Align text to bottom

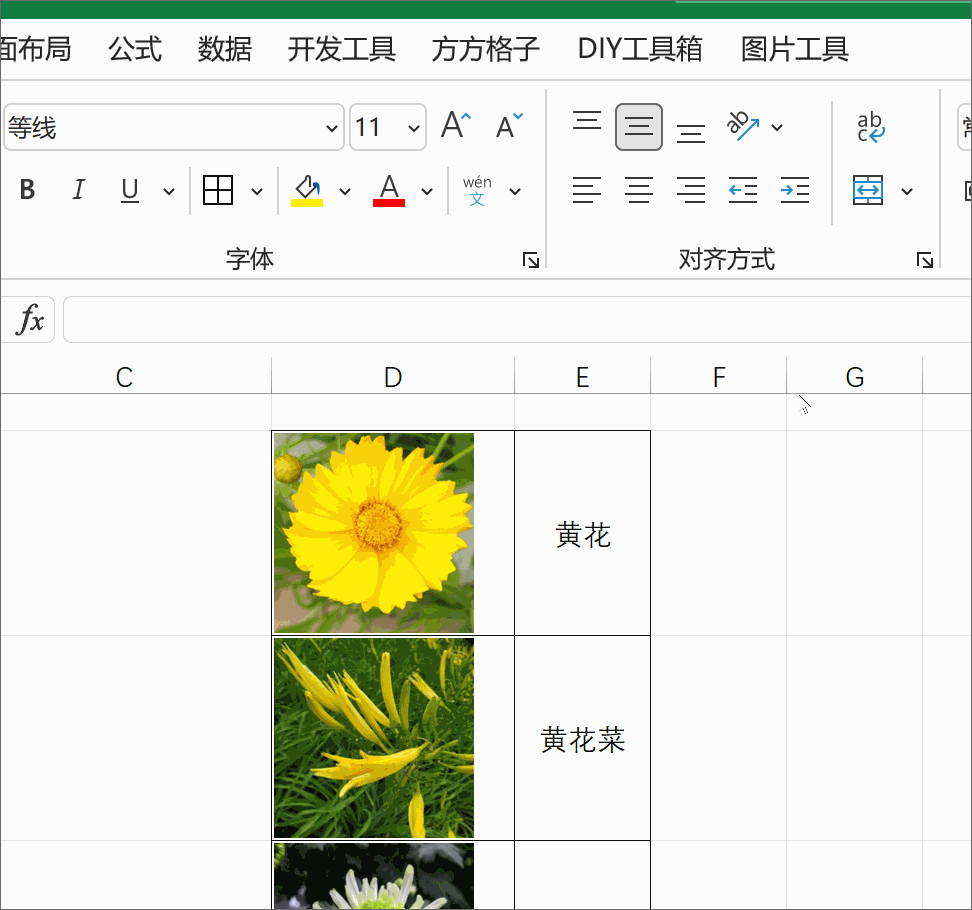(691, 133)
